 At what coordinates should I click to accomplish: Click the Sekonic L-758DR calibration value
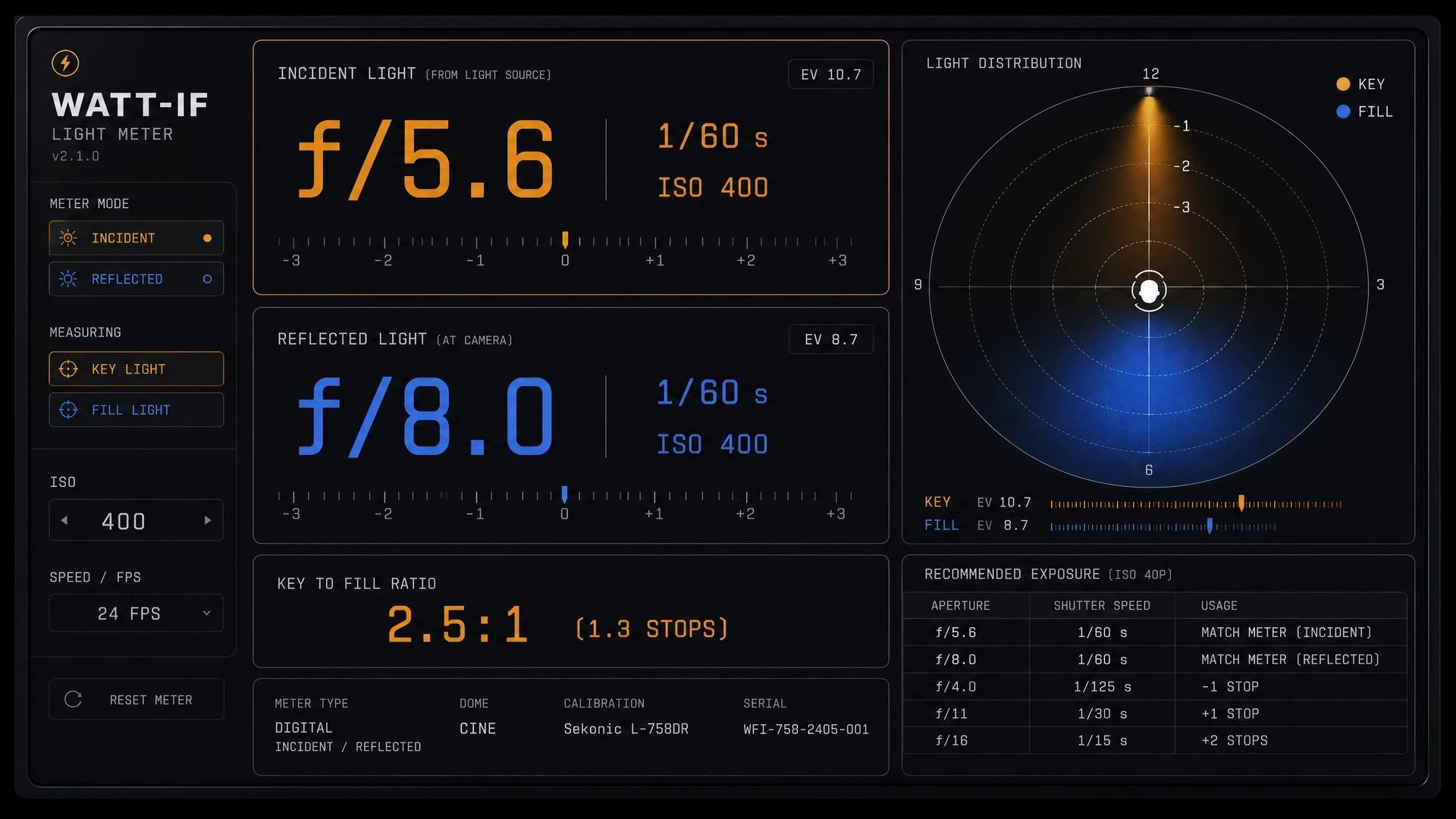click(x=626, y=729)
